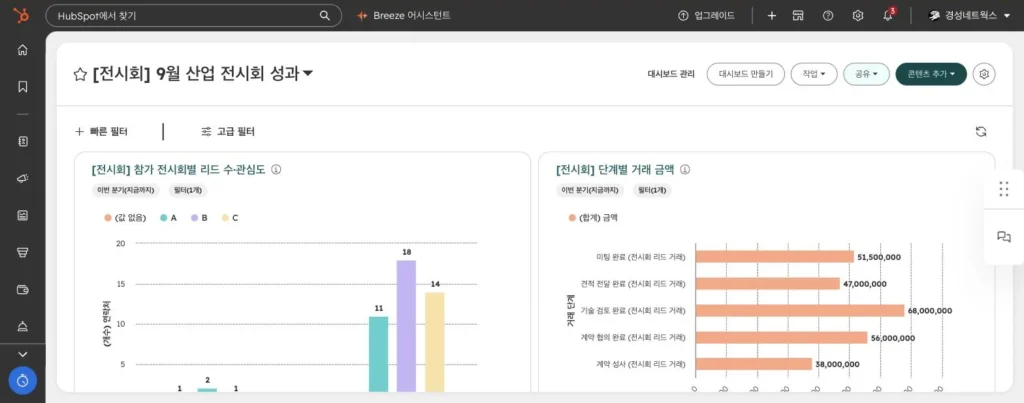Favorite the dashboard with star icon
Image resolution: width=1024 pixels, height=403 pixels.
(80, 75)
